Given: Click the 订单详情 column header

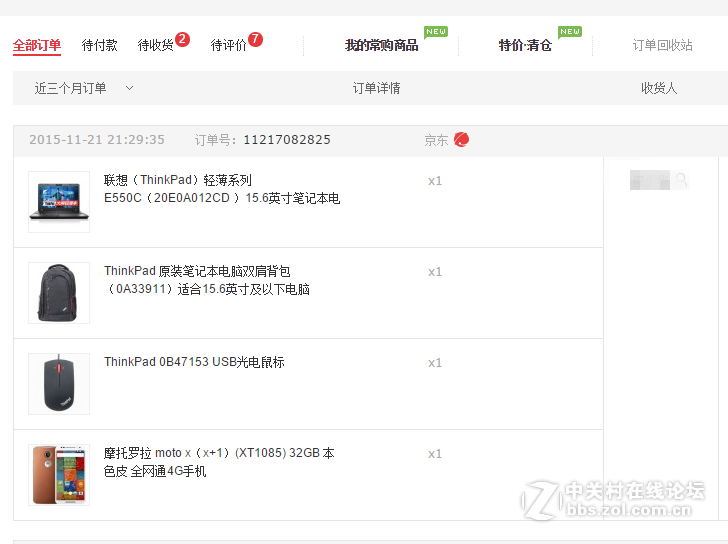Looking at the screenshot, I should tap(377, 88).
